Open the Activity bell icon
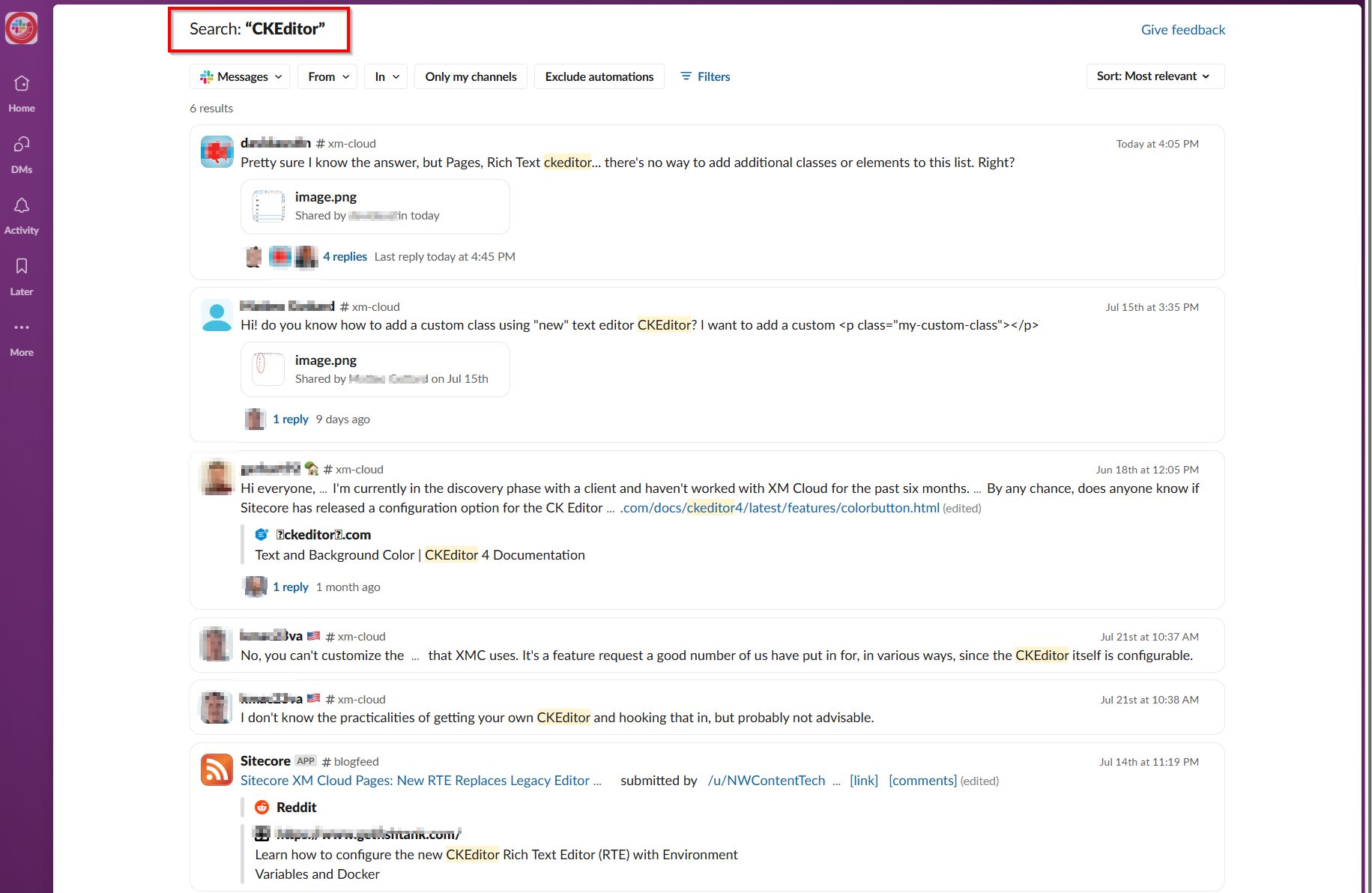The image size is (1372, 893). pos(22,206)
